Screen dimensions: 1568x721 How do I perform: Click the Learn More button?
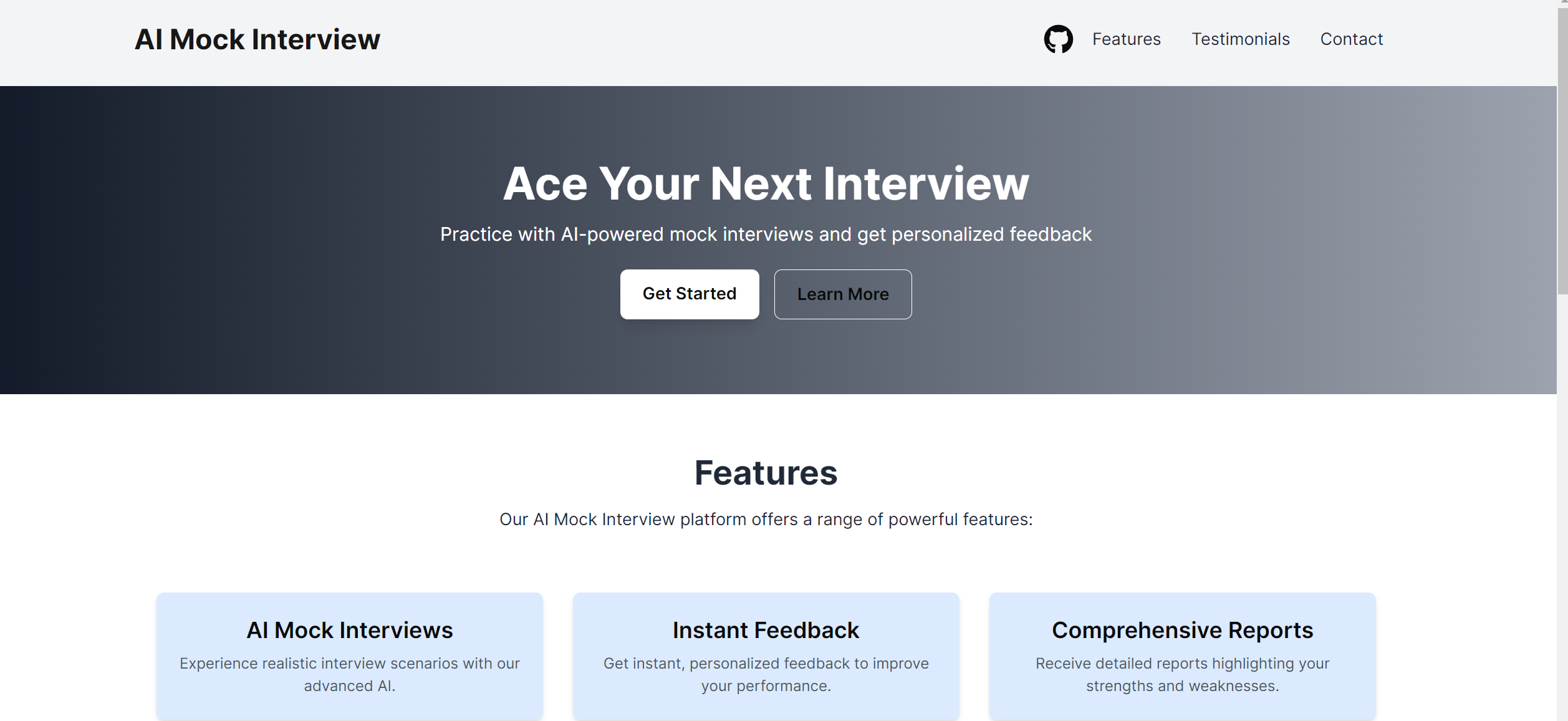click(843, 294)
